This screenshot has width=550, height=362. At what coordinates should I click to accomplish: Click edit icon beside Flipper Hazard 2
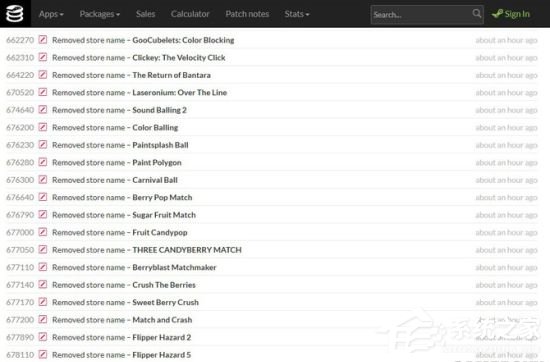pyautogui.click(x=43, y=337)
